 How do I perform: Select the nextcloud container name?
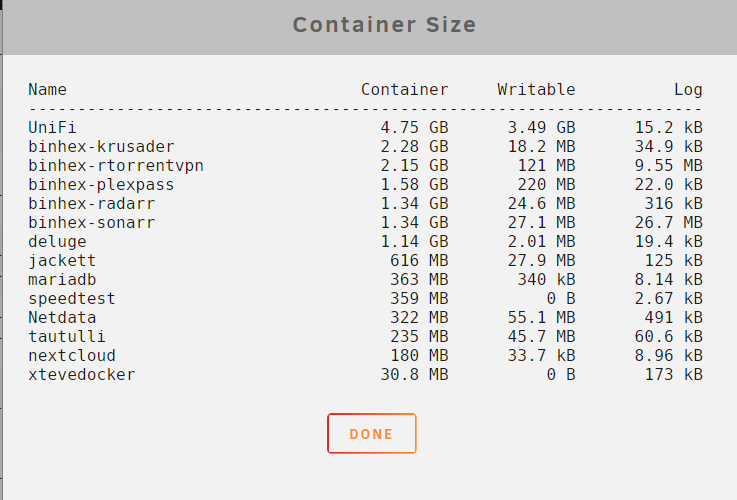[x=71, y=356]
